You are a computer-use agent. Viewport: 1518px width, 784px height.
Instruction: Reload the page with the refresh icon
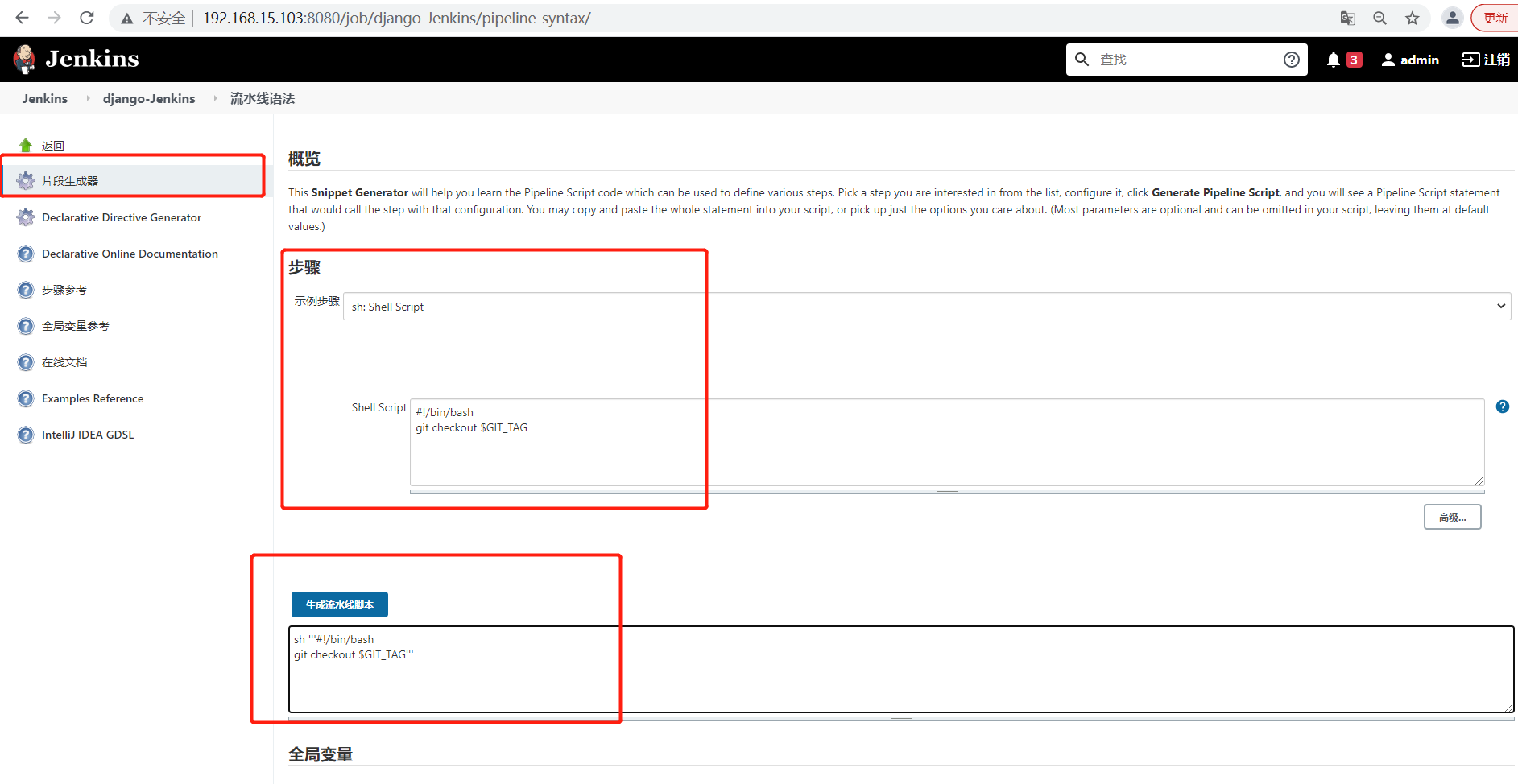(87, 18)
